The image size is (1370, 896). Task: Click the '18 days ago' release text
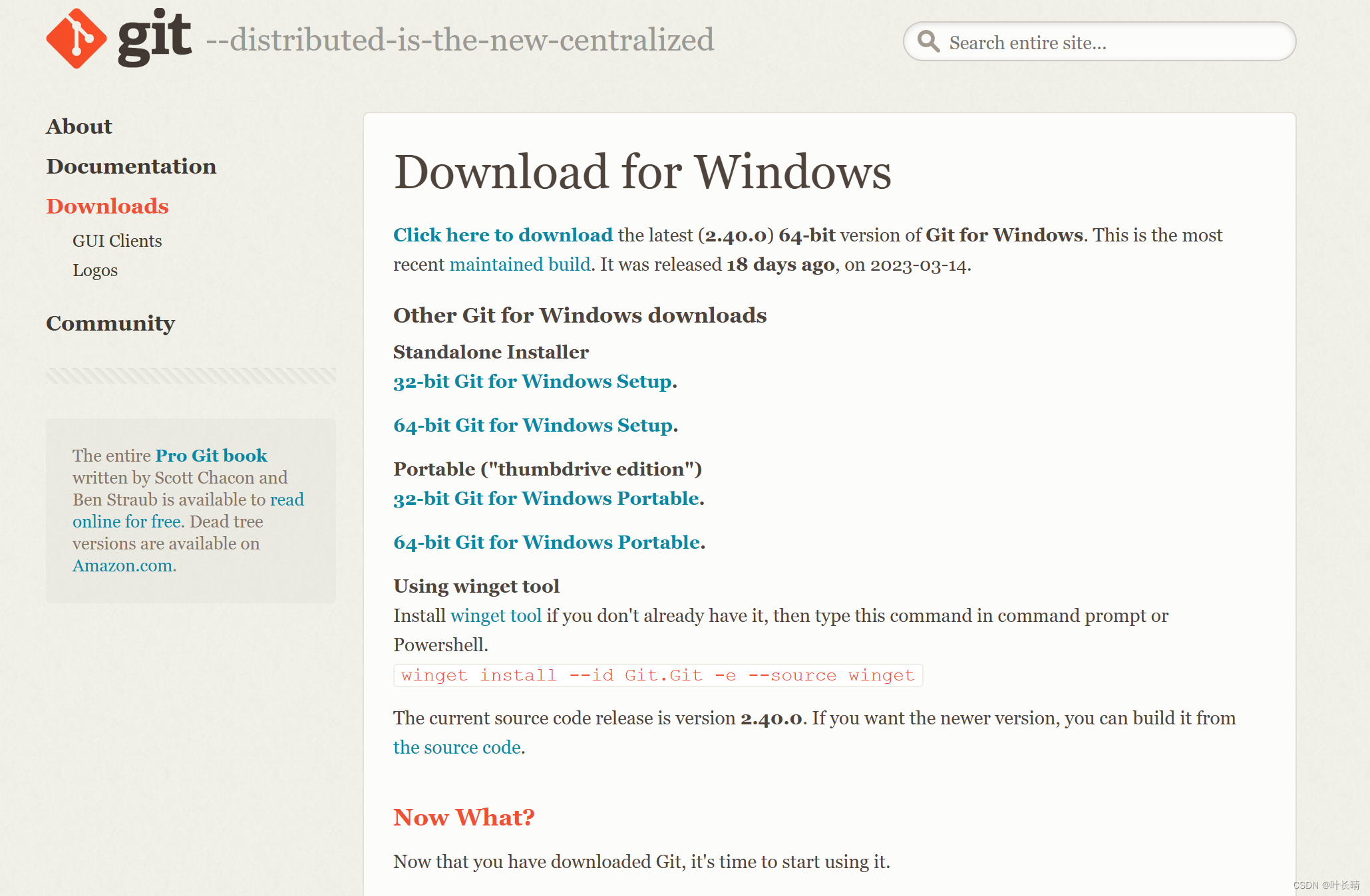(780, 264)
